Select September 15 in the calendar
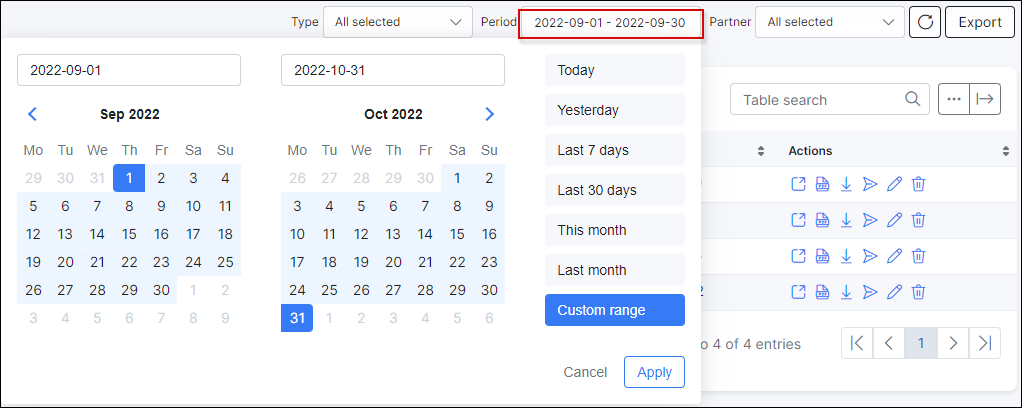Viewport: 1022px width, 408px height. (x=129, y=234)
